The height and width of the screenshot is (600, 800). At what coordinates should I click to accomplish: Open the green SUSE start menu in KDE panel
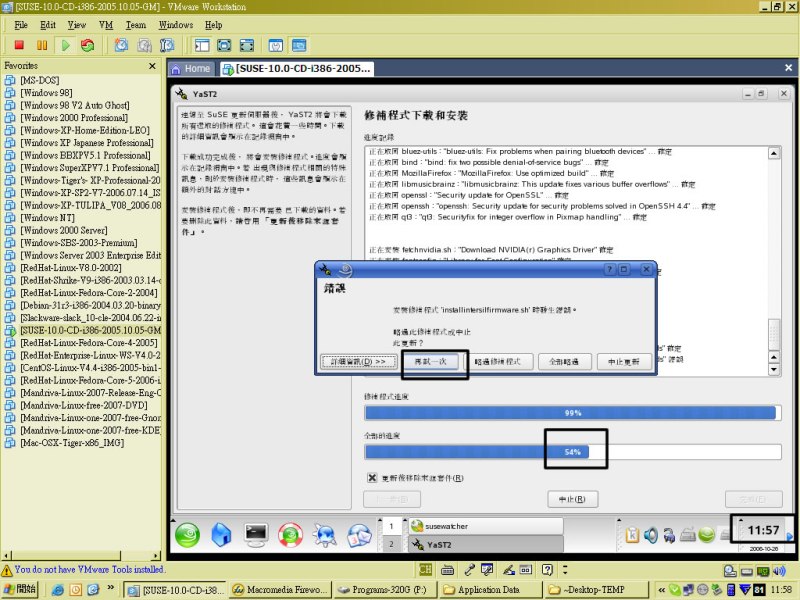tap(187, 535)
